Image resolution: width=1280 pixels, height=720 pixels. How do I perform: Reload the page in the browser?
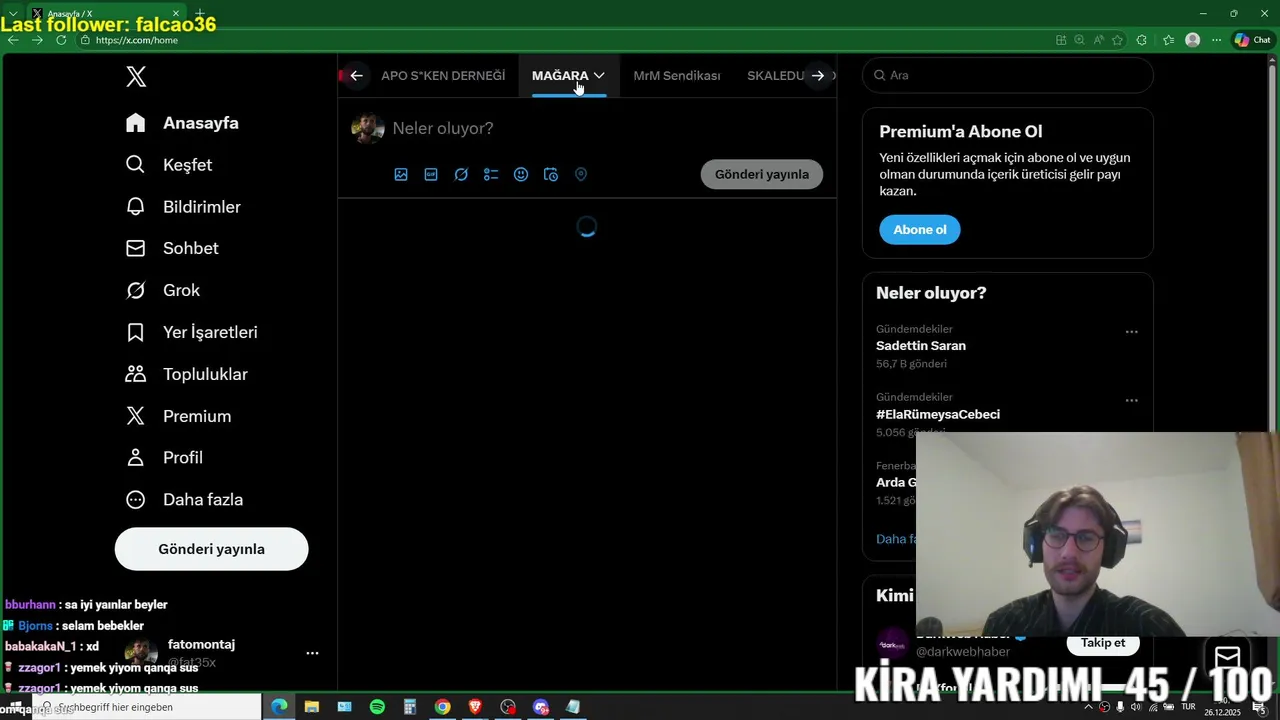61,40
